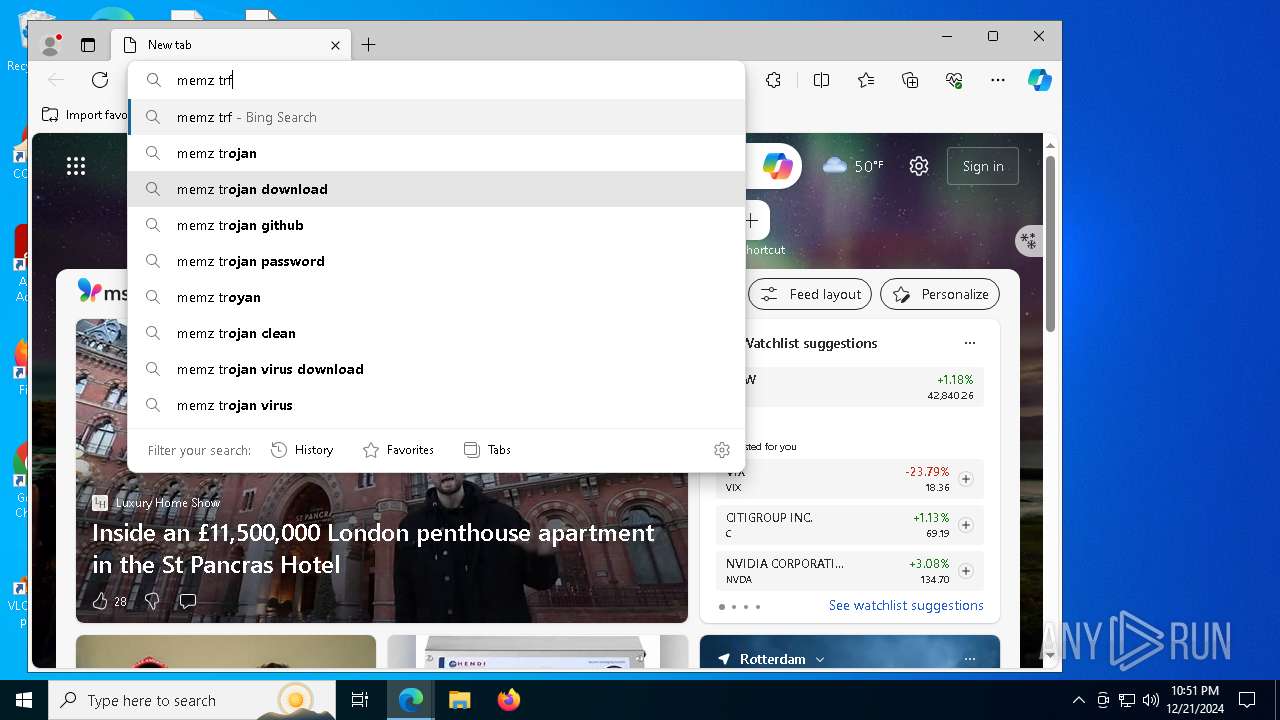Open the Feed layout options
The height and width of the screenshot is (720, 1280).
click(x=810, y=294)
